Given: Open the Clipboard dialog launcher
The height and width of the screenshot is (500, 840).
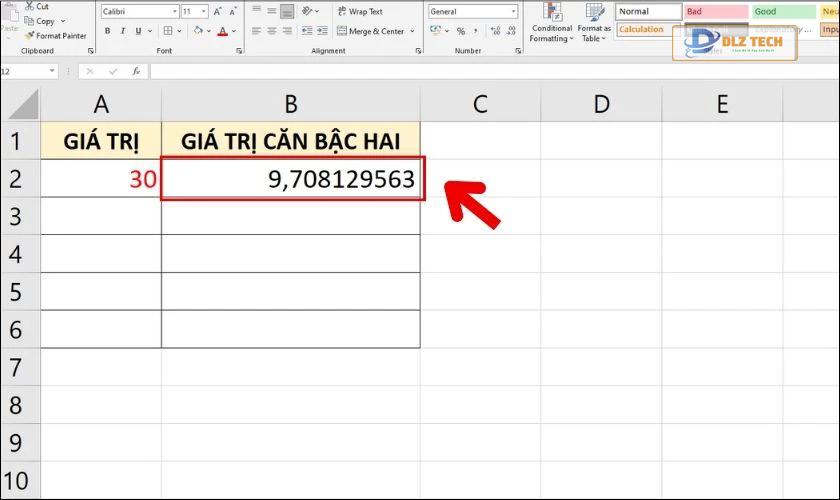Looking at the screenshot, I should pos(91,51).
